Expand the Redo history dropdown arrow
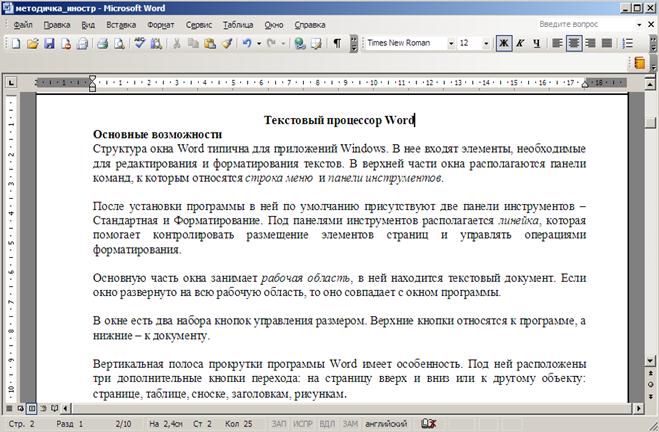The height and width of the screenshot is (432, 659). [283, 43]
